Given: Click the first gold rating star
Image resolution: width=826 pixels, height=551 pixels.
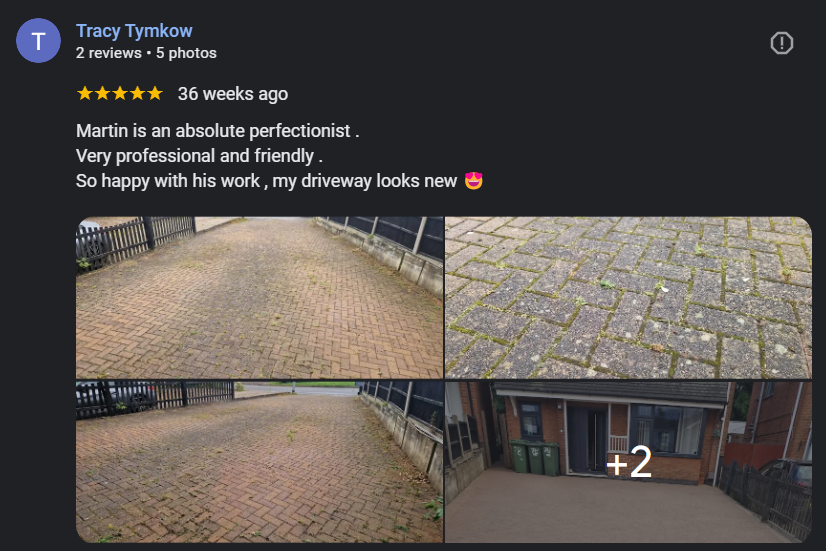Looking at the screenshot, I should click(85, 94).
